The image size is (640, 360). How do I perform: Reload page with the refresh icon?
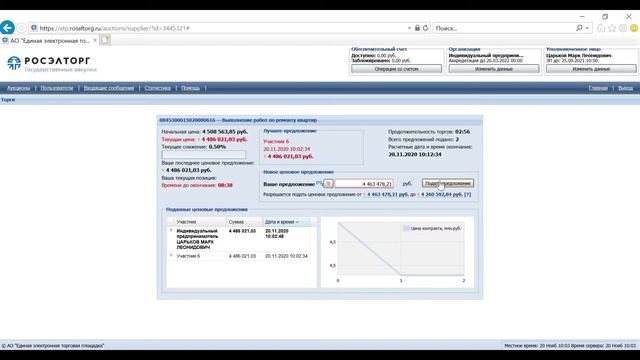click(x=425, y=28)
